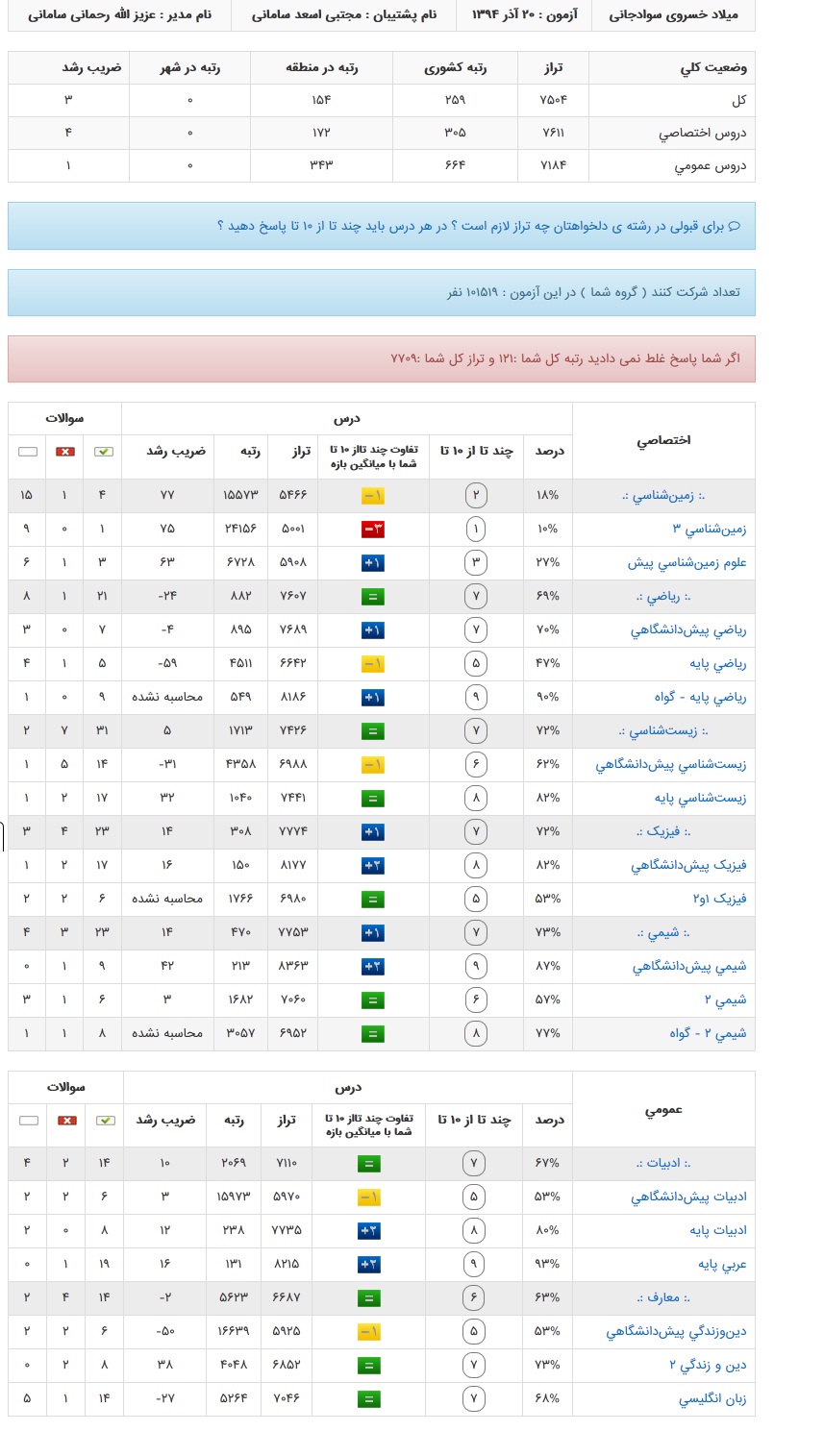Click the blank-answer icon in اختصاصي table header
Image resolution: width=824 pixels, height=1456 pixels.
27,451
